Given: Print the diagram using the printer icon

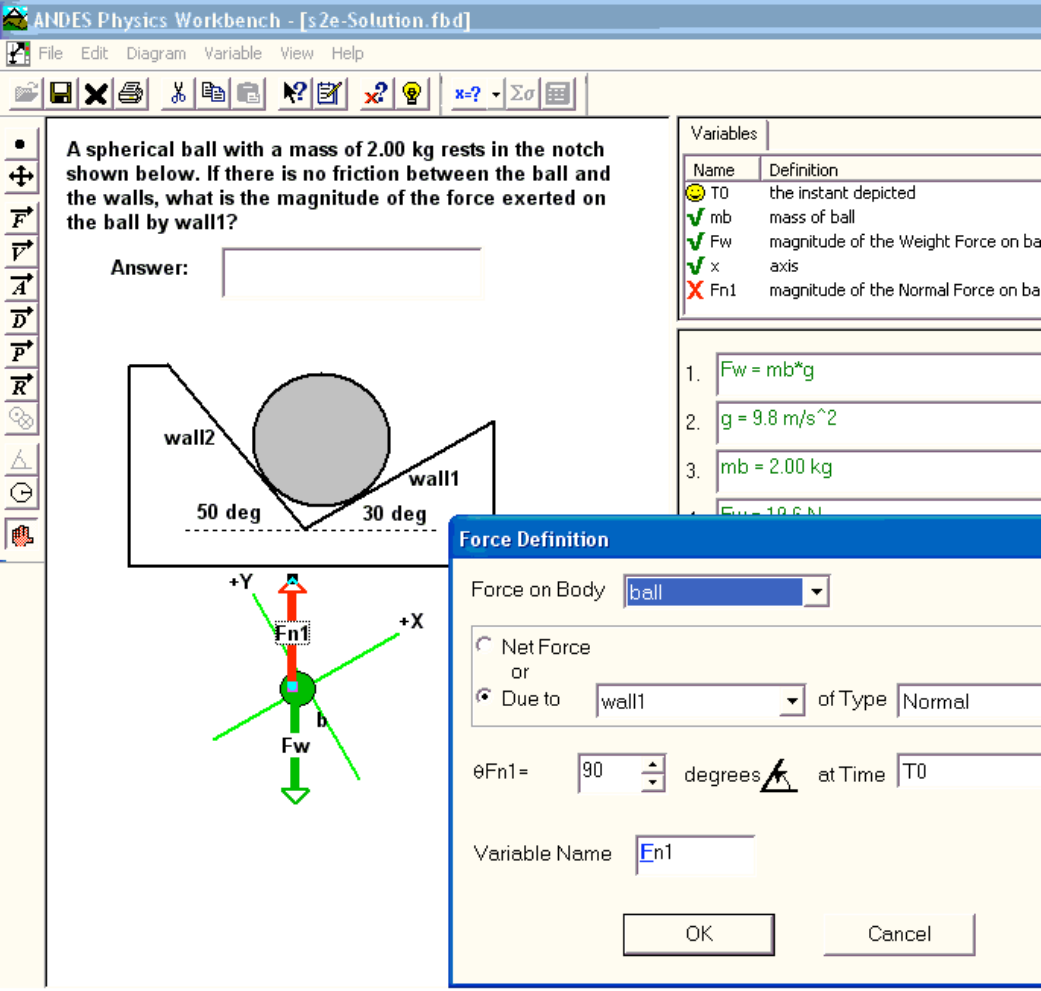Looking at the screenshot, I should coord(131,93).
